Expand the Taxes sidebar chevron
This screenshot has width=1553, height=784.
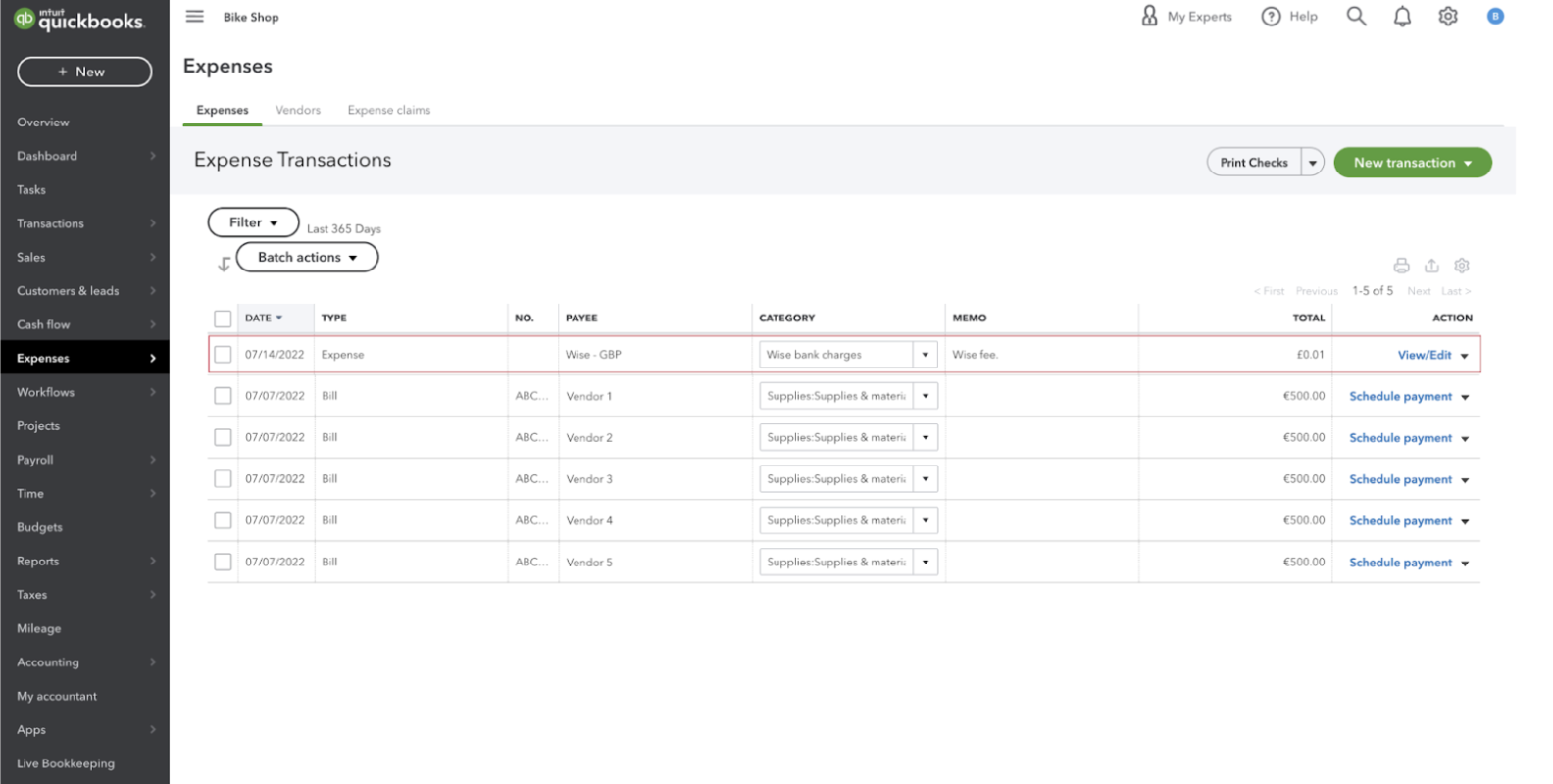[x=153, y=595]
